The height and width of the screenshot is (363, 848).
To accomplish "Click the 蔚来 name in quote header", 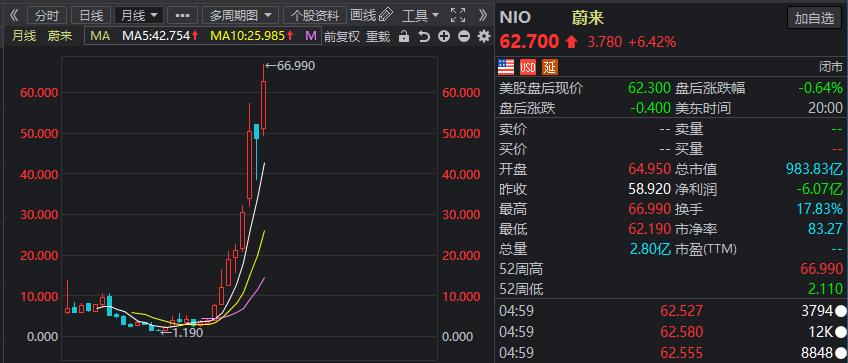I will click(588, 17).
